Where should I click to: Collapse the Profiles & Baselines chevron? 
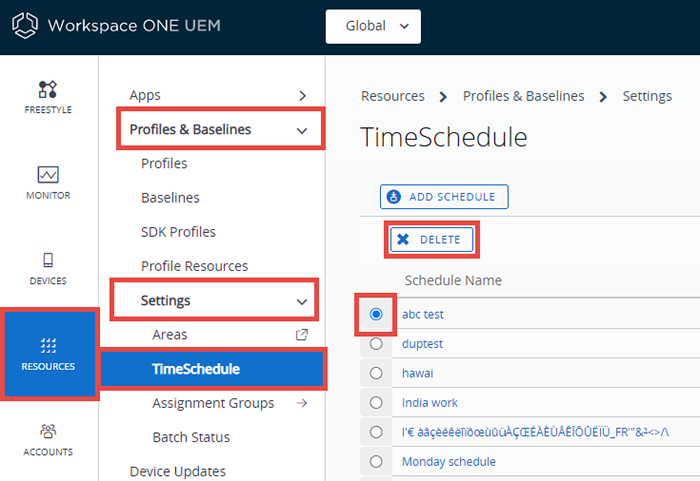point(302,130)
